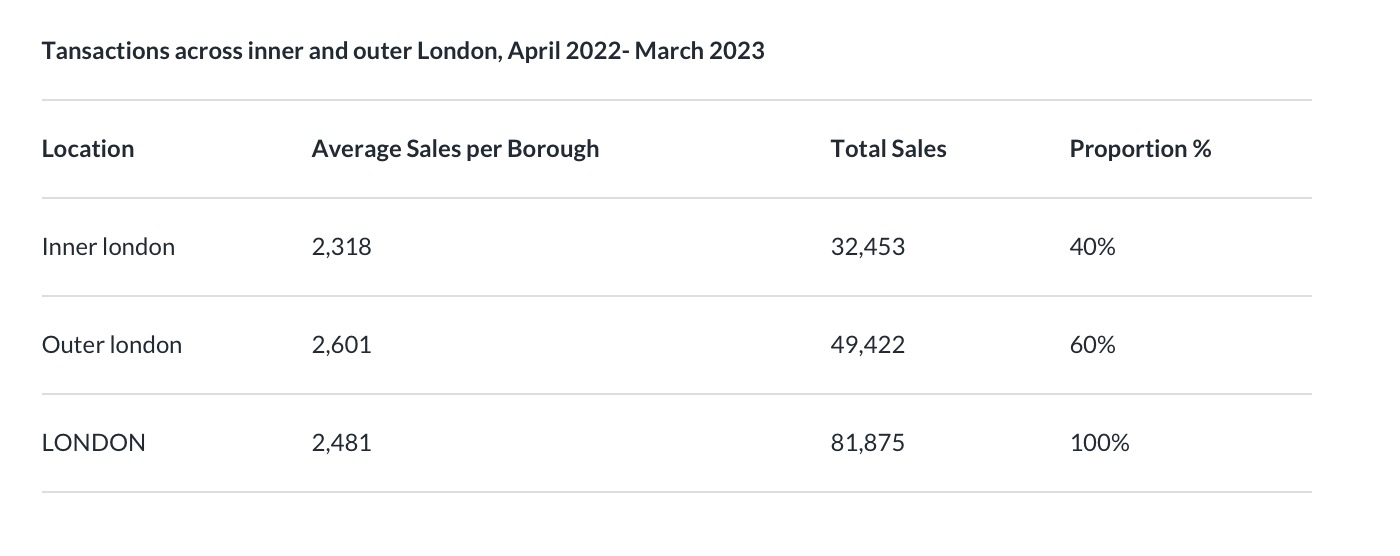Select the Proportion % column header
1400x556 pixels.
point(1140,149)
